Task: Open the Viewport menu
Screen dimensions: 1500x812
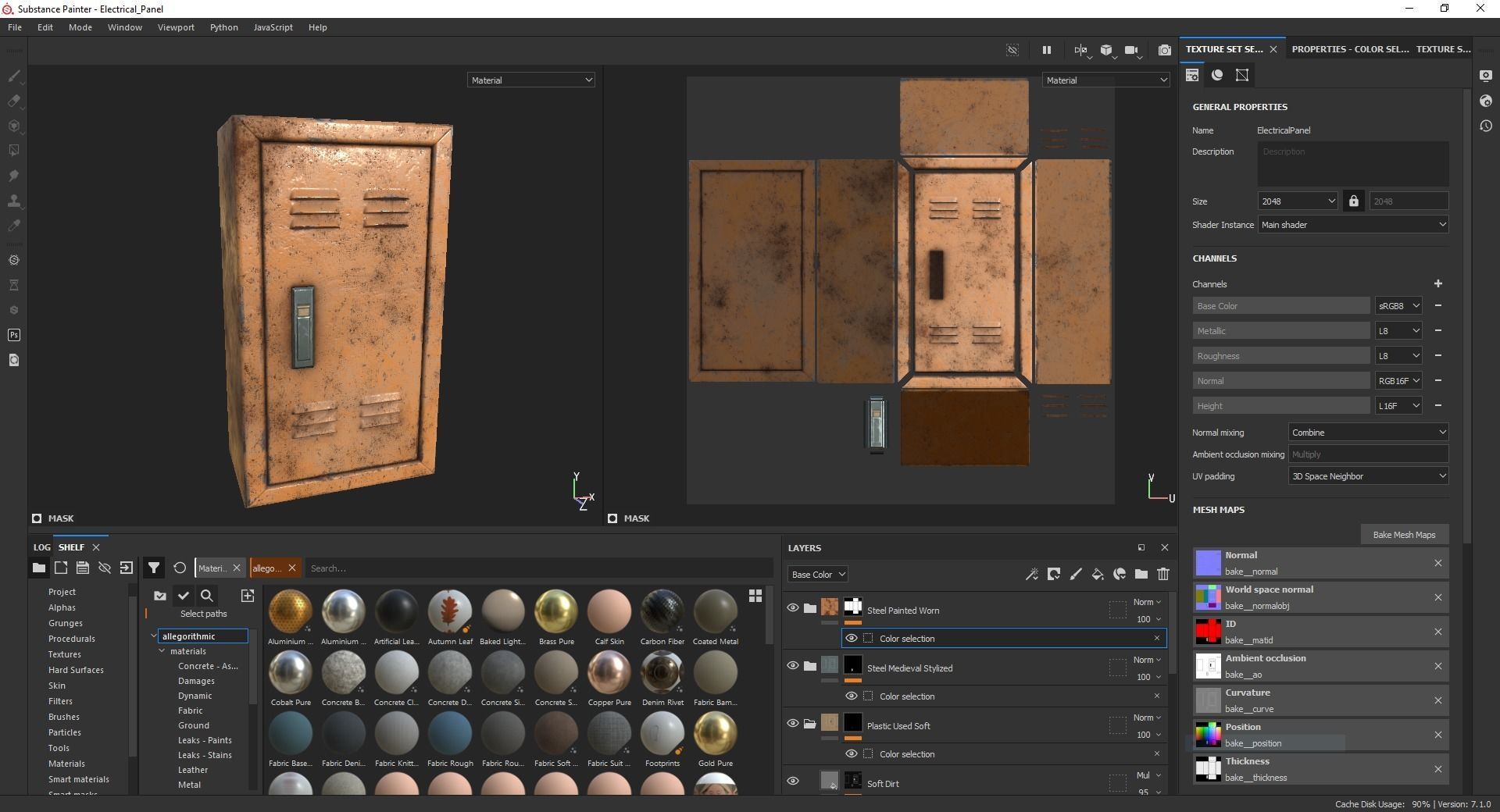Action: [176, 27]
